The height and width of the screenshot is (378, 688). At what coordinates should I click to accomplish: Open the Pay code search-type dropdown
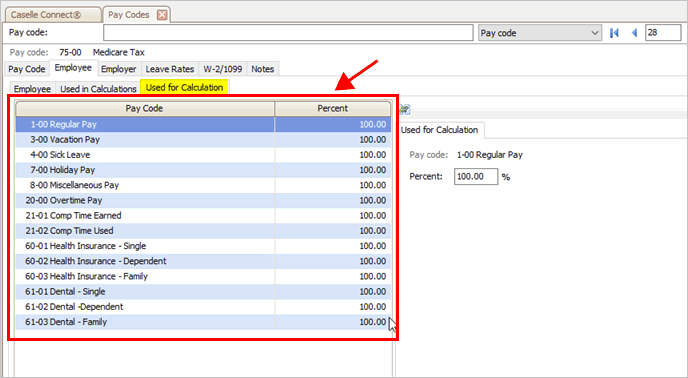(x=539, y=33)
